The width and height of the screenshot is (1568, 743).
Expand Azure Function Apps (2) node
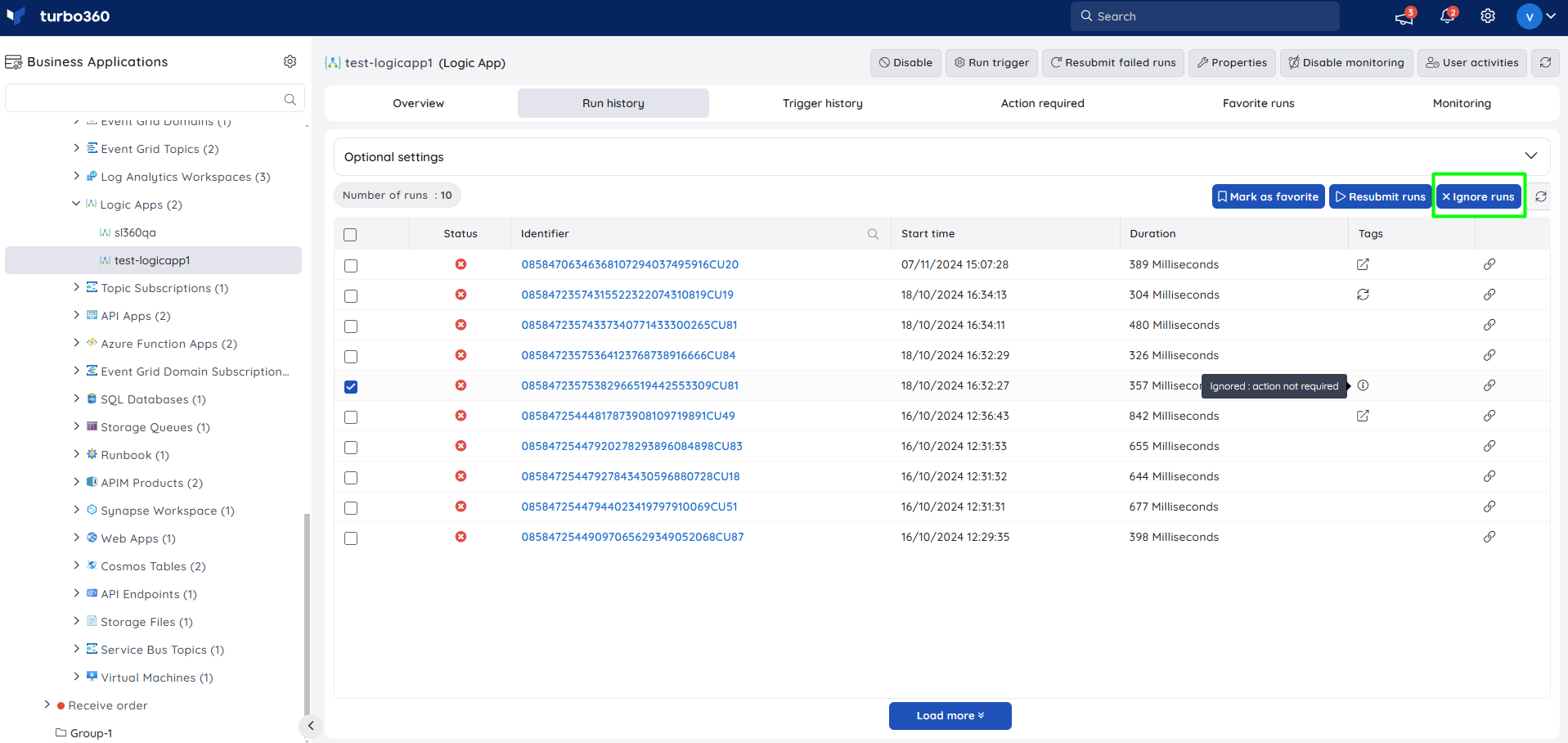77,343
